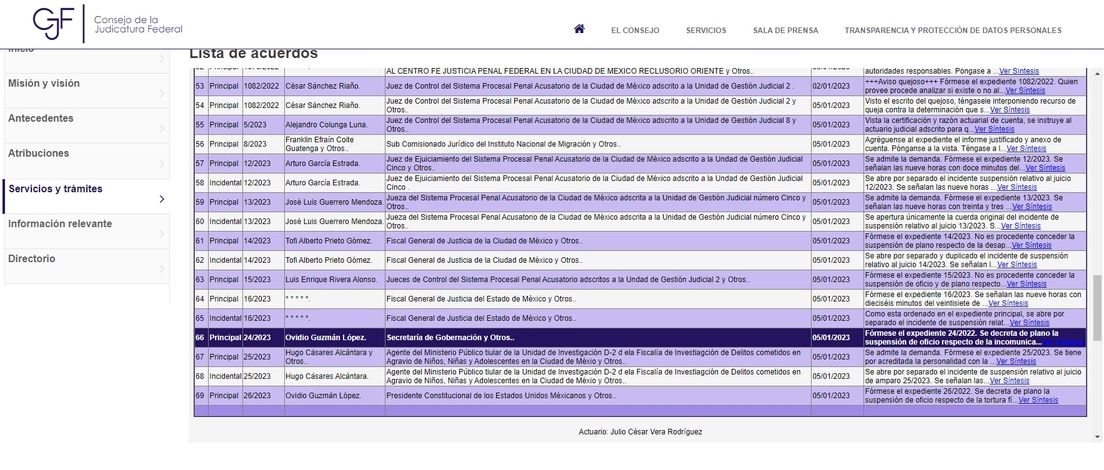Viewport: 1104px width, 470px height.
Task: Open Ver Síntesis link for row 69
Action: tap(1038, 400)
